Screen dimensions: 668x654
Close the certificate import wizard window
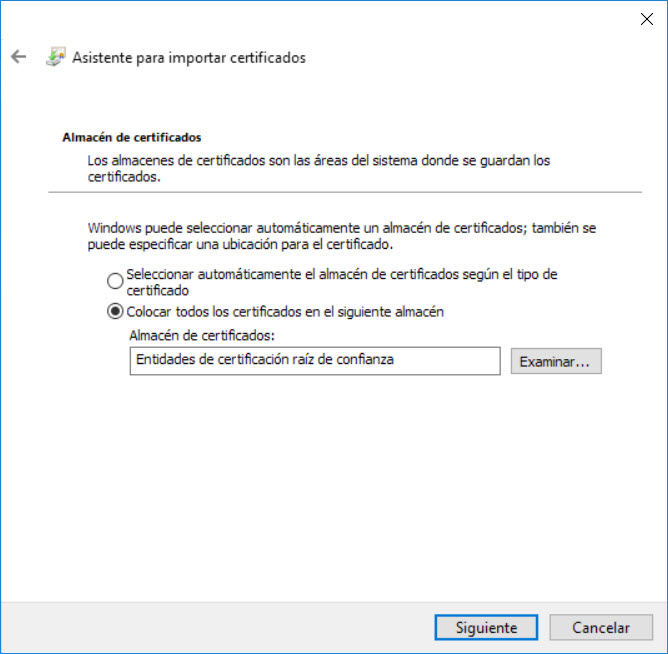(646, 18)
